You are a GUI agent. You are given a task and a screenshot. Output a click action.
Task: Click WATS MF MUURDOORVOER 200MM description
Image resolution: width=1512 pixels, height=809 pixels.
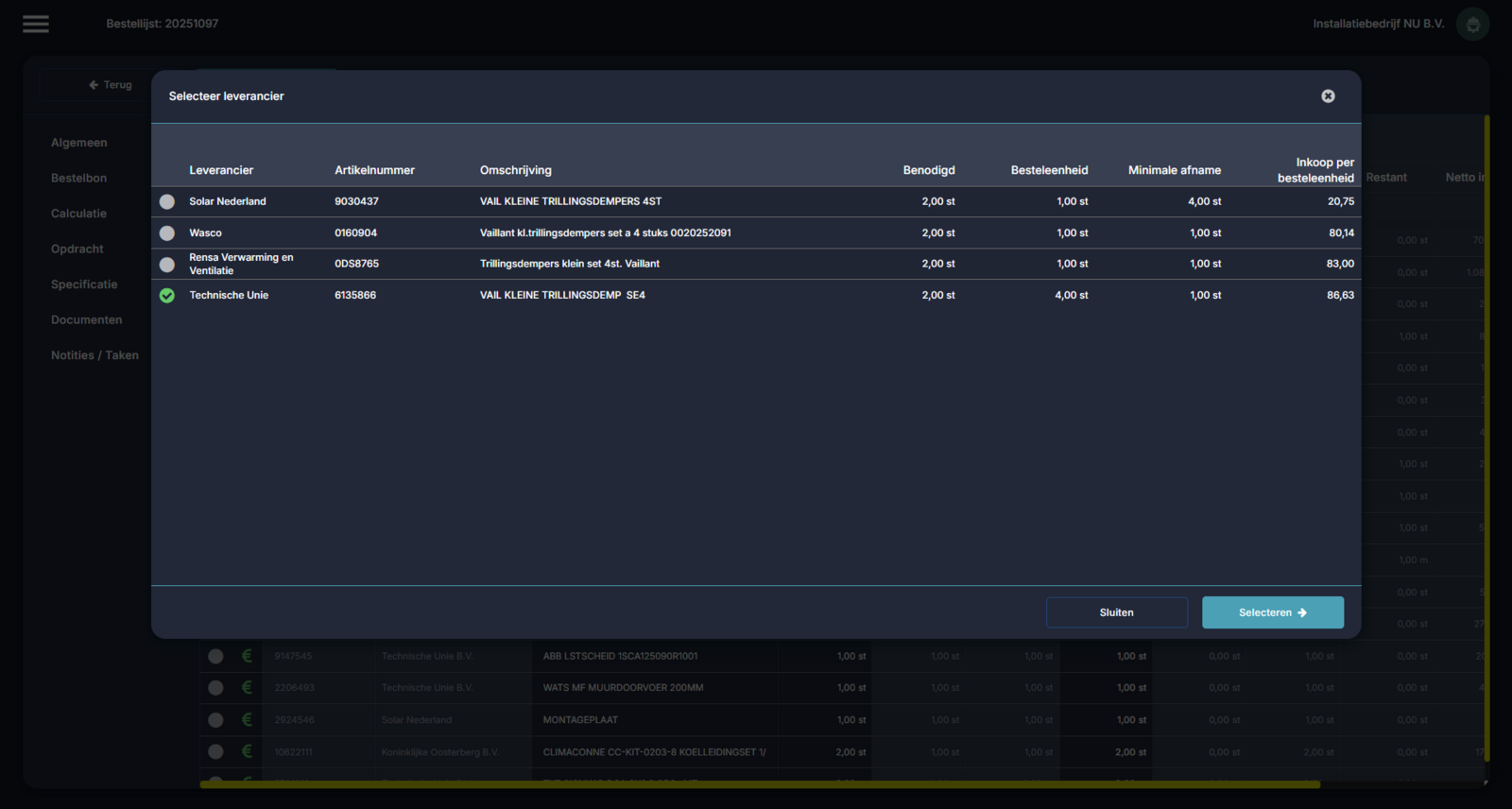624,688
